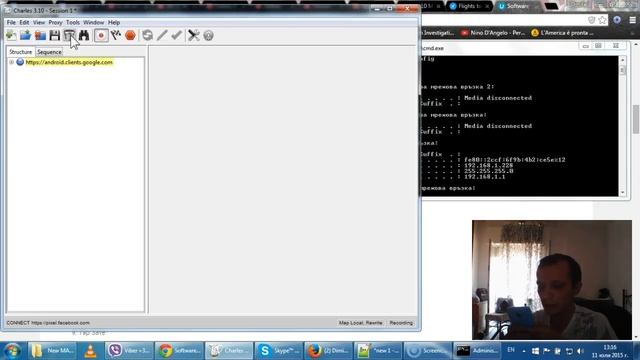Open the Charles taskbar item
The height and width of the screenshot is (360, 640).
point(229,351)
